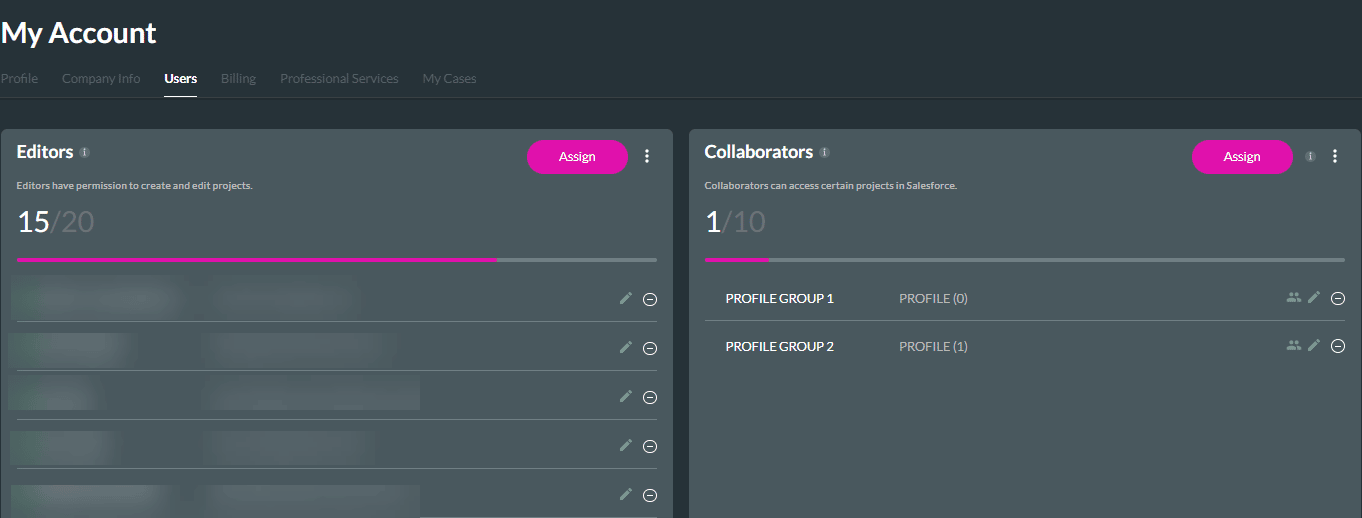This screenshot has height=518, width=1362.
Task: Remove Profile Group 2 with minus icon
Action: [x=1338, y=346]
